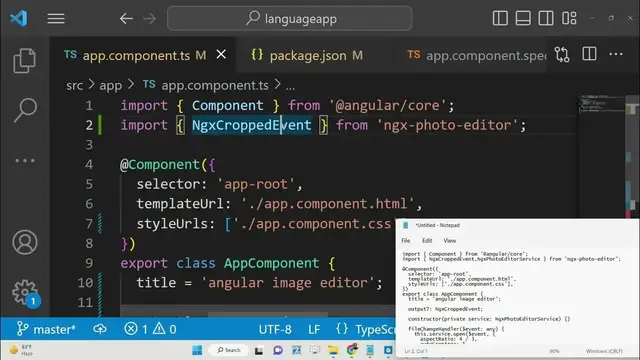640x360 pixels.
Task: Click the editor minimap
Action: coord(601,105)
